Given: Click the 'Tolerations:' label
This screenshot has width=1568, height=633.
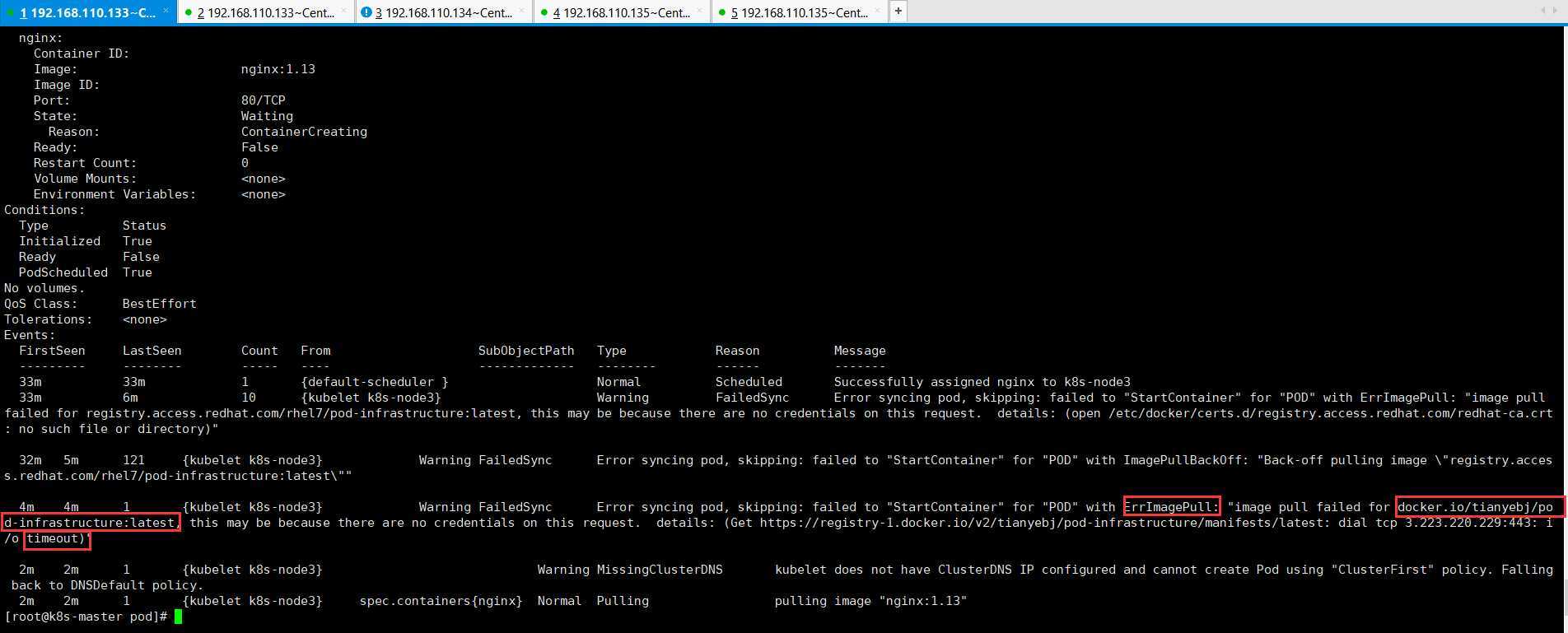Looking at the screenshot, I should (48, 319).
